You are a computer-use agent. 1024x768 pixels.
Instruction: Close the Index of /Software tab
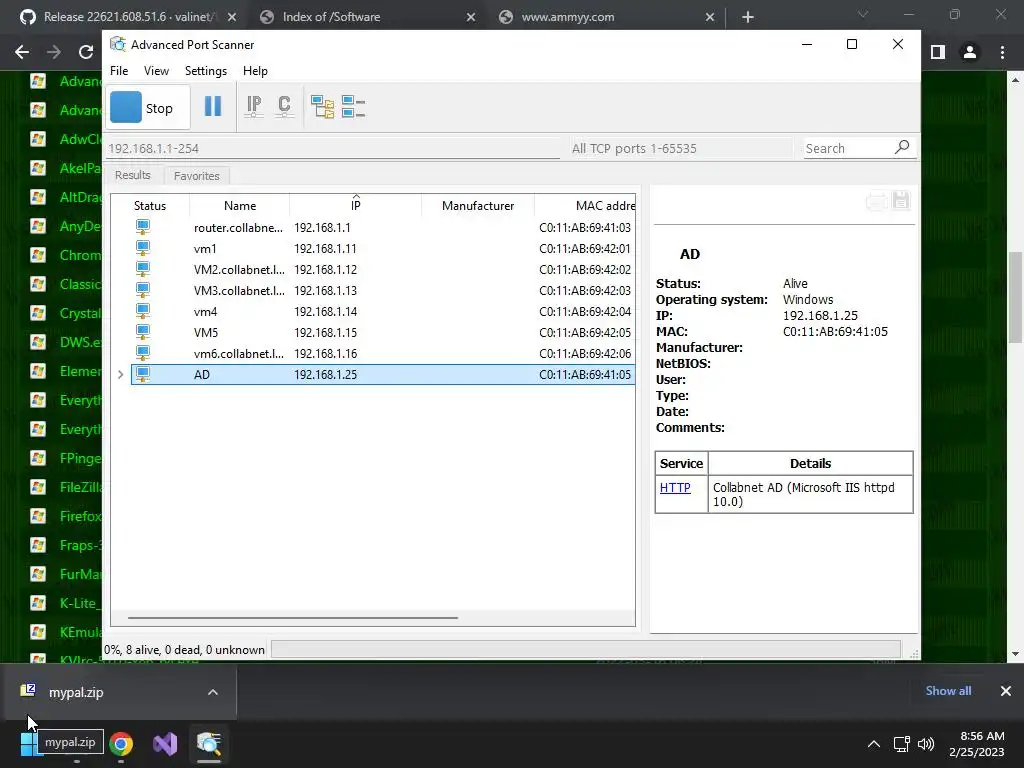click(471, 17)
